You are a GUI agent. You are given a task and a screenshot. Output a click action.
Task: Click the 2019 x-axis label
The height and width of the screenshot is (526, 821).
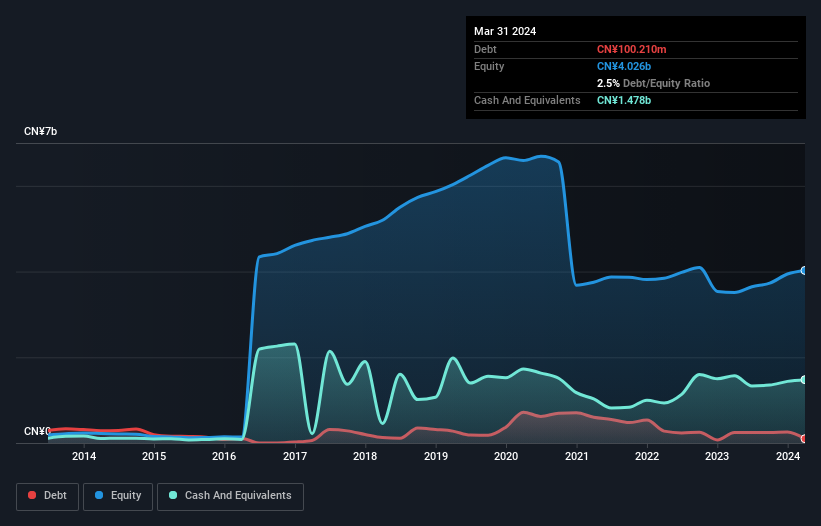(436, 456)
